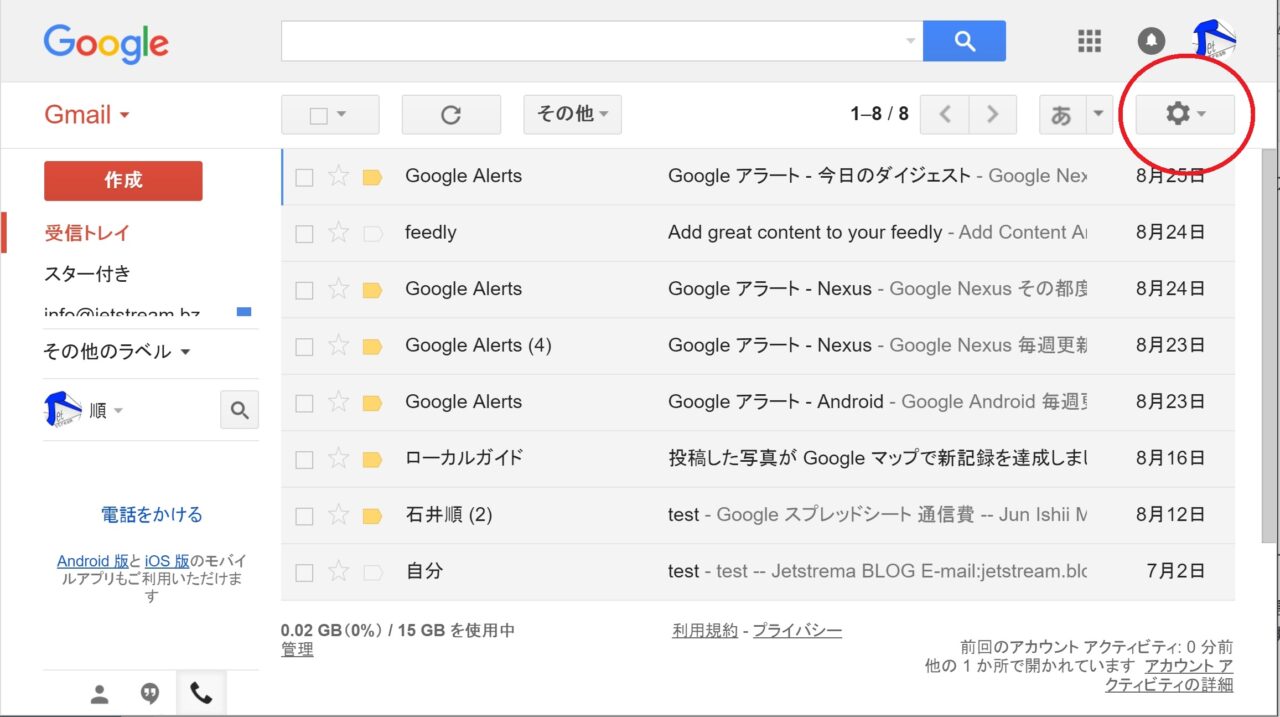
Task: Check the 自分 email row checkbox
Action: pyautogui.click(x=305, y=573)
